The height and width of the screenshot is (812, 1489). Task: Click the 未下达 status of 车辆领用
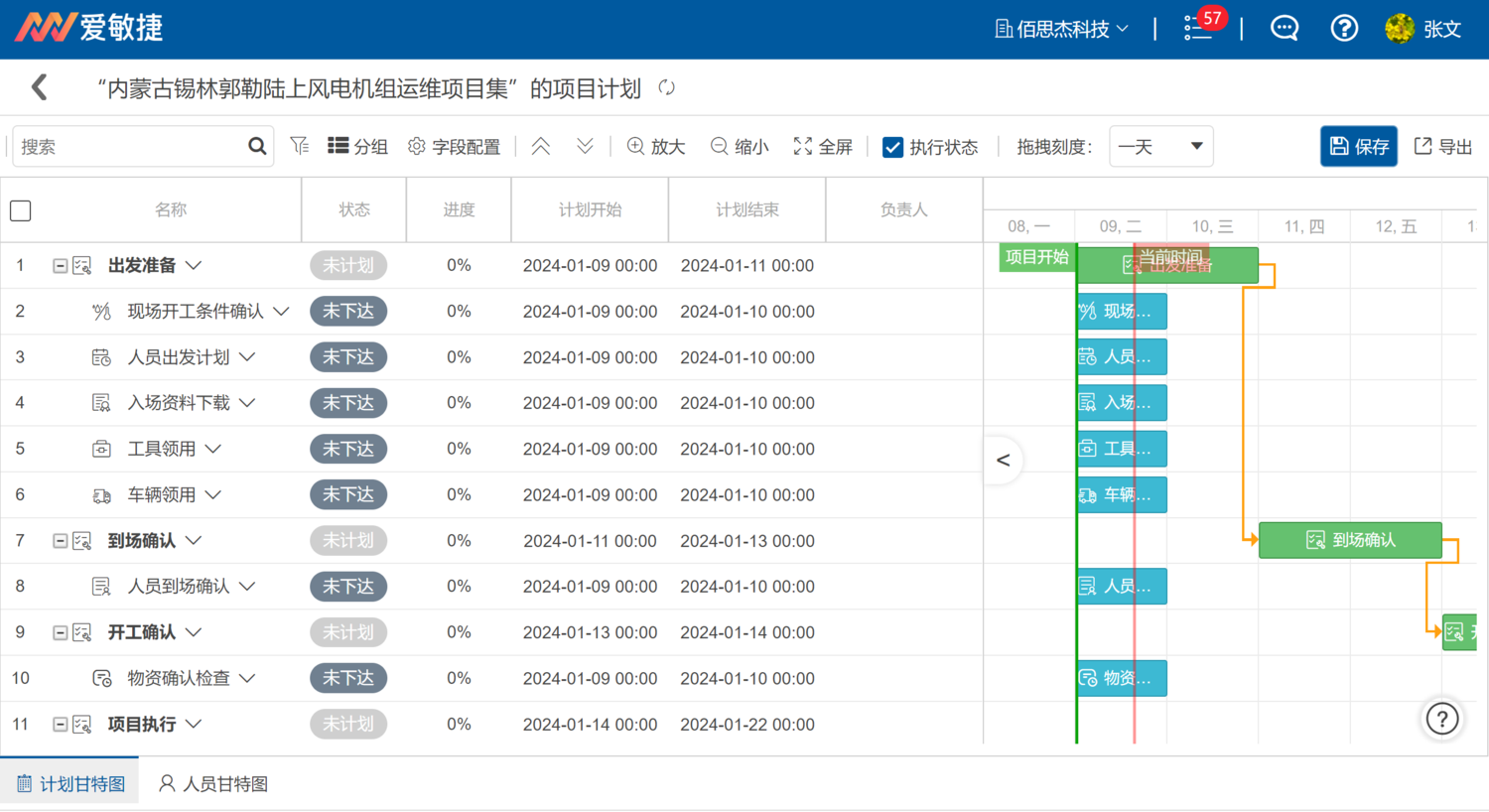(x=348, y=494)
